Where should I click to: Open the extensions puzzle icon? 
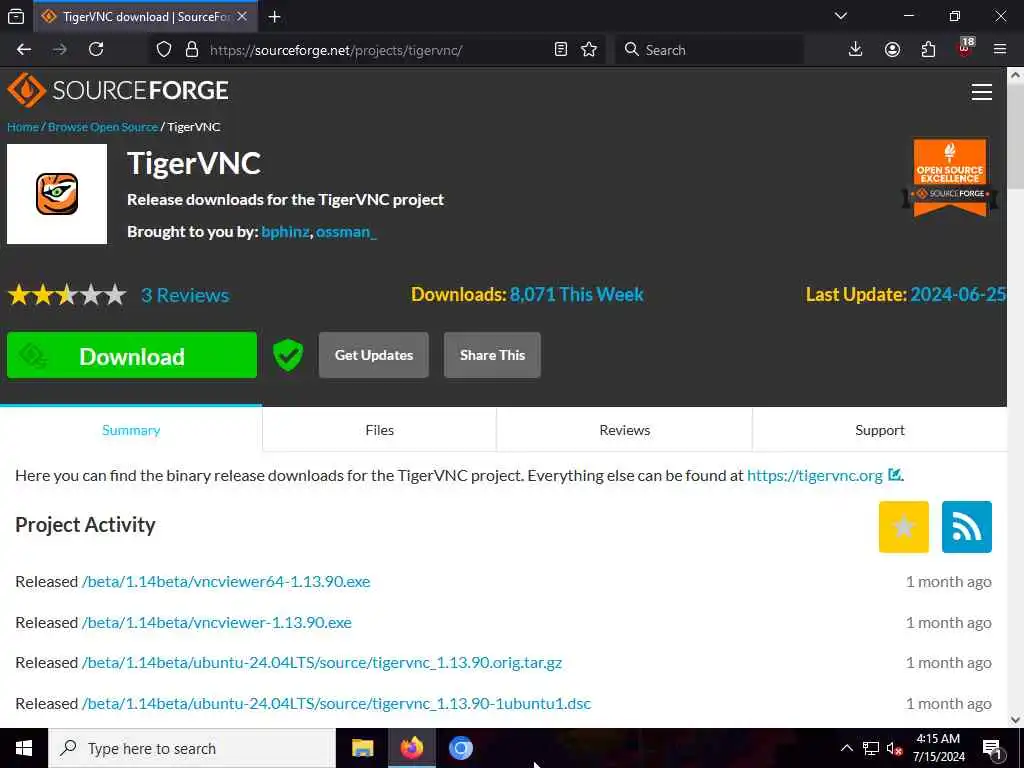(x=928, y=50)
